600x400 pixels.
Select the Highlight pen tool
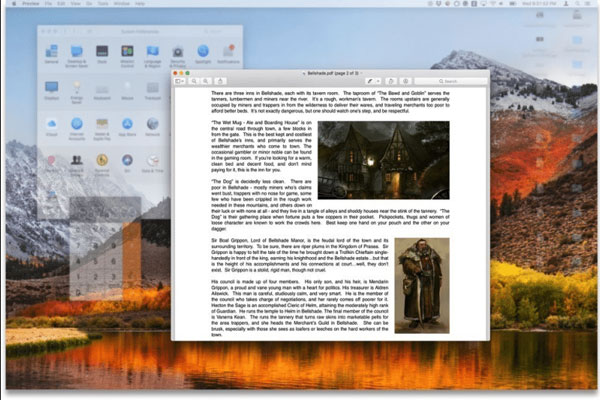[371, 81]
